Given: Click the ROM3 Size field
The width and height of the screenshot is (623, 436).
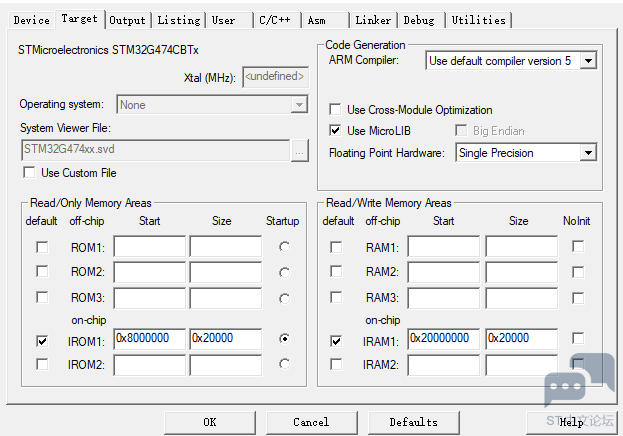Looking at the screenshot, I should click(x=226, y=298).
